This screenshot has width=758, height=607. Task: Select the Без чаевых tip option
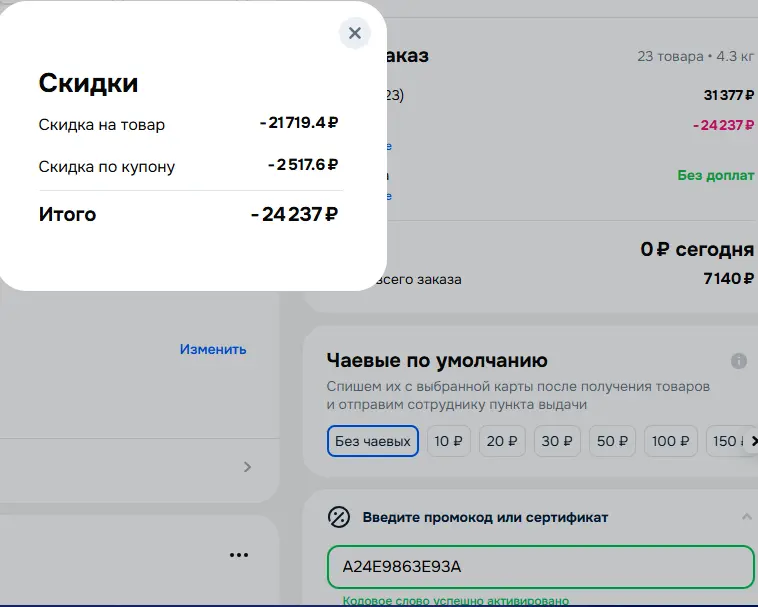tap(373, 441)
